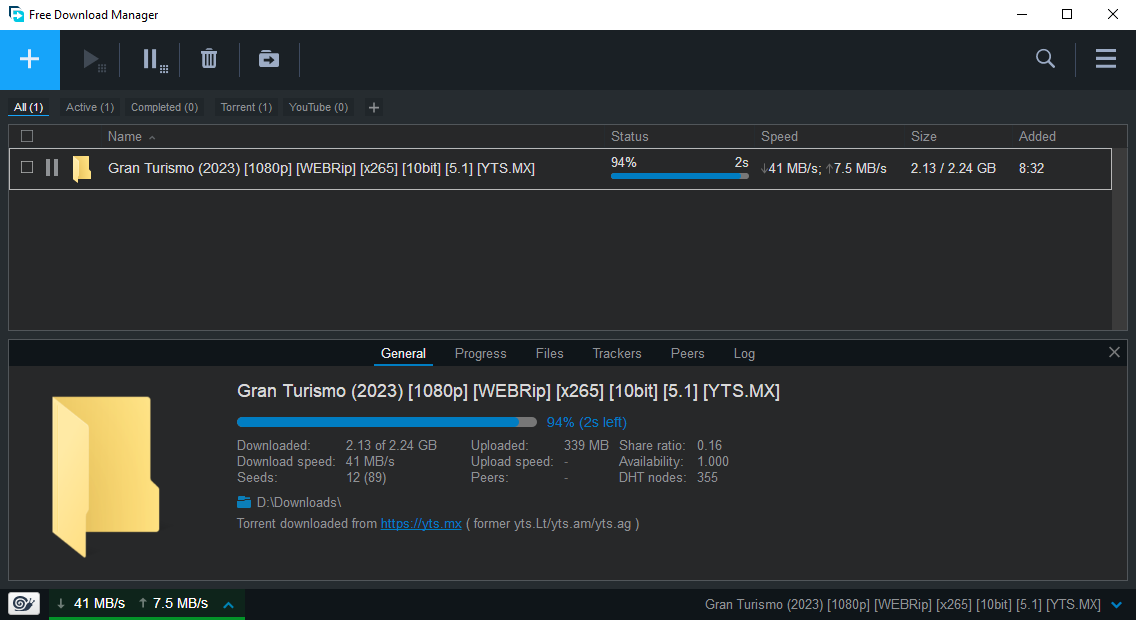Add a new tag filter with plus
The width and height of the screenshot is (1136, 620).
coord(374,108)
